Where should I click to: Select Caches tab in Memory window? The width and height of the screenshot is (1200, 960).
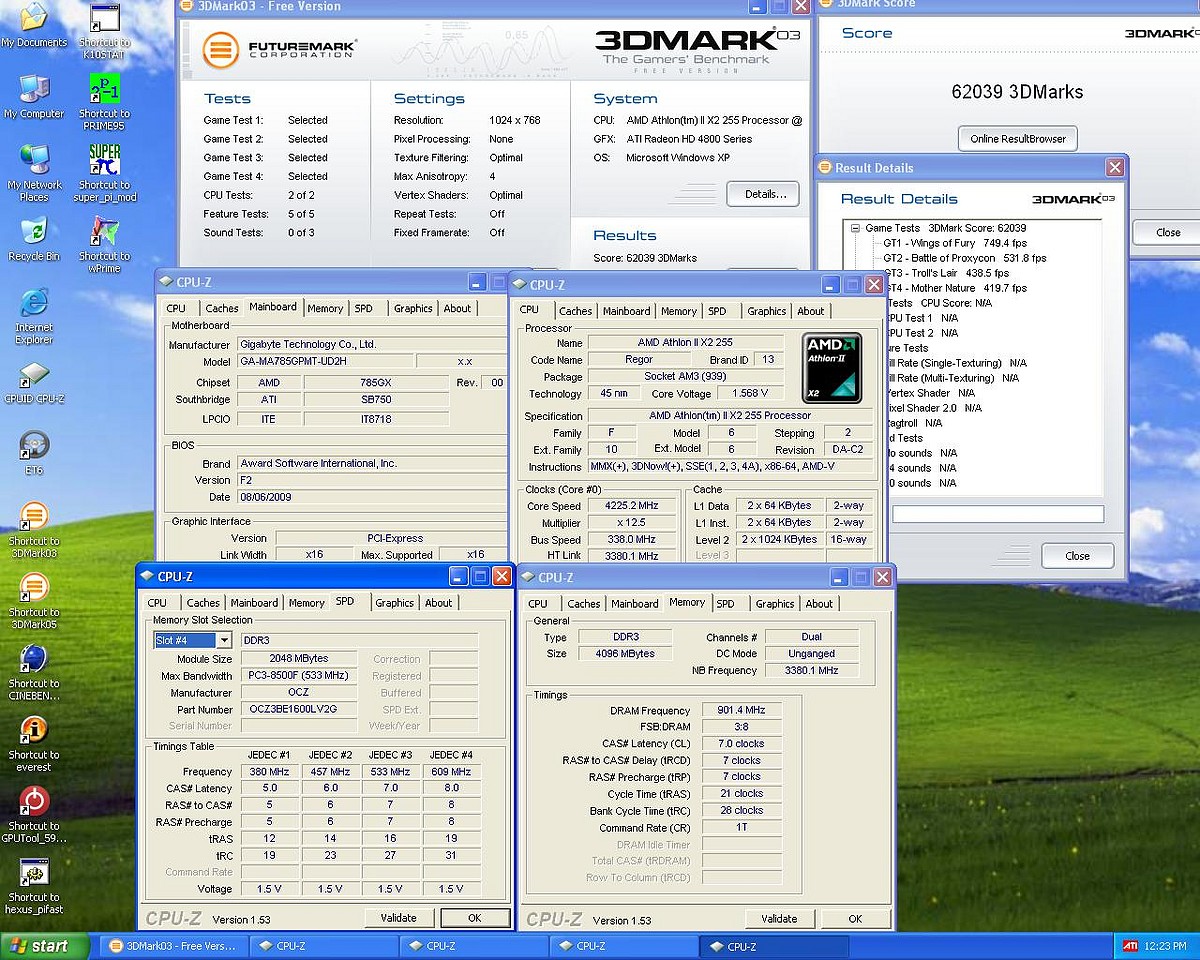[x=583, y=604]
